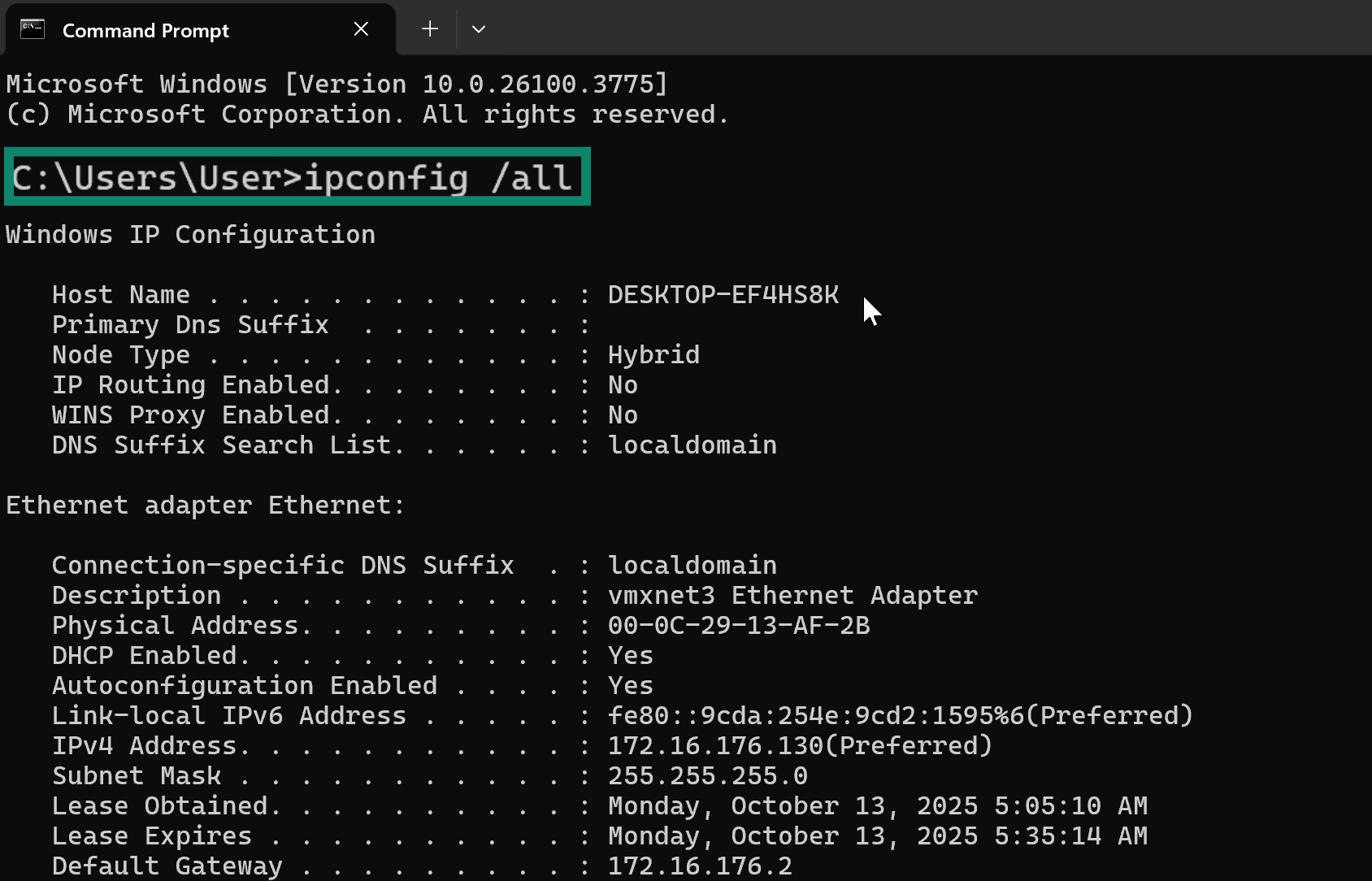The image size is (1372, 881).
Task: Click the Windows version banner line
Action: pyautogui.click(x=336, y=83)
